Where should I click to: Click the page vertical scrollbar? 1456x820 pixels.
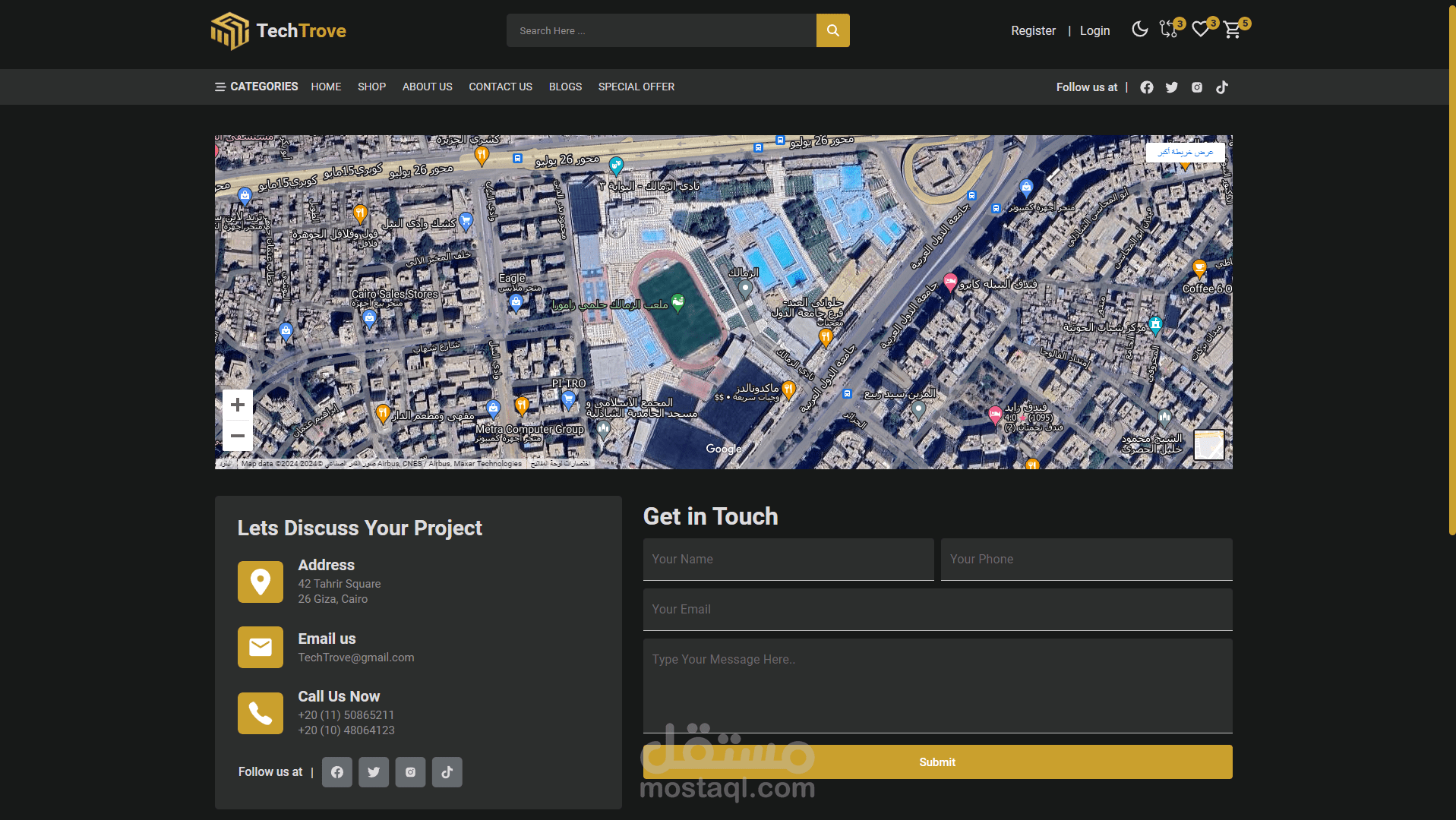(x=1451, y=270)
